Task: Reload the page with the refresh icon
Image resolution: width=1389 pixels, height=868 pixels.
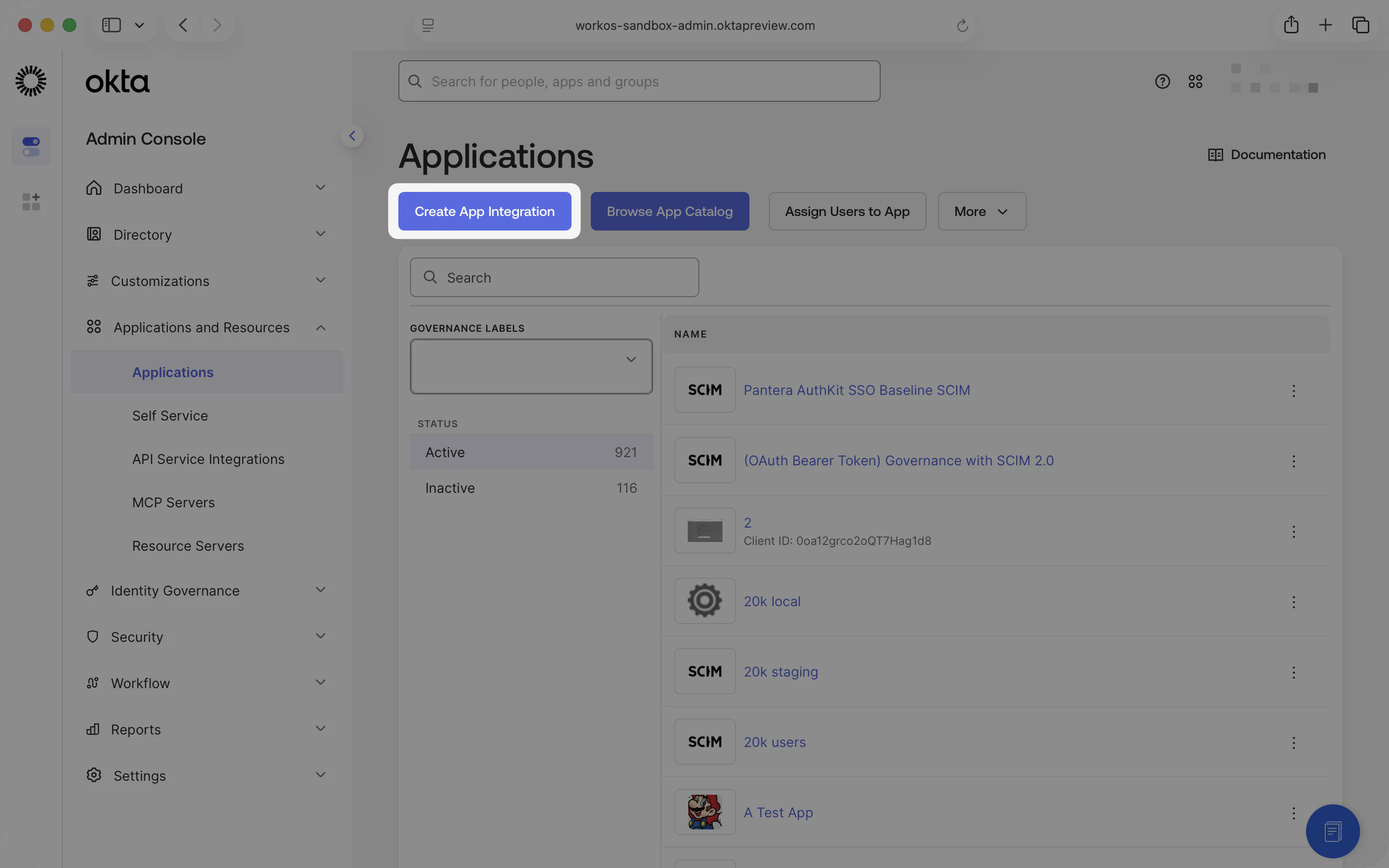Action: (x=963, y=25)
